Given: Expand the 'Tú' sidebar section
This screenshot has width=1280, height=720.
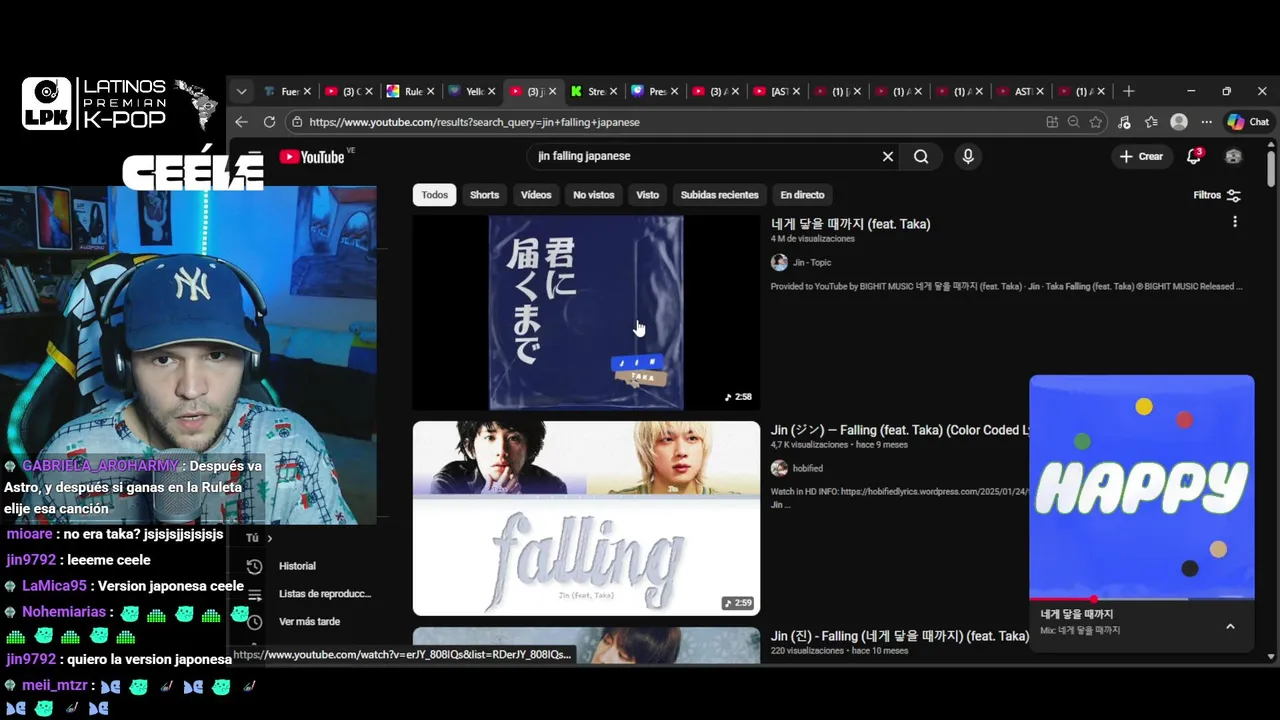Looking at the screenshot, I should pos(260,538).
